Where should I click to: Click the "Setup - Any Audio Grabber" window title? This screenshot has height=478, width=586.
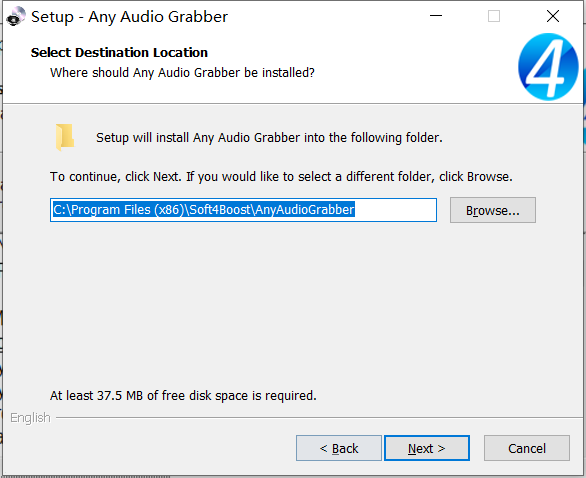pos(129,17)
